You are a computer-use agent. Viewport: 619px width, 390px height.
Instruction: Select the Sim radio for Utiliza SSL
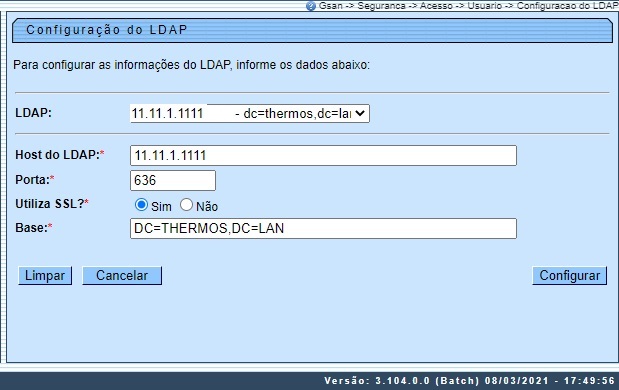141,205
